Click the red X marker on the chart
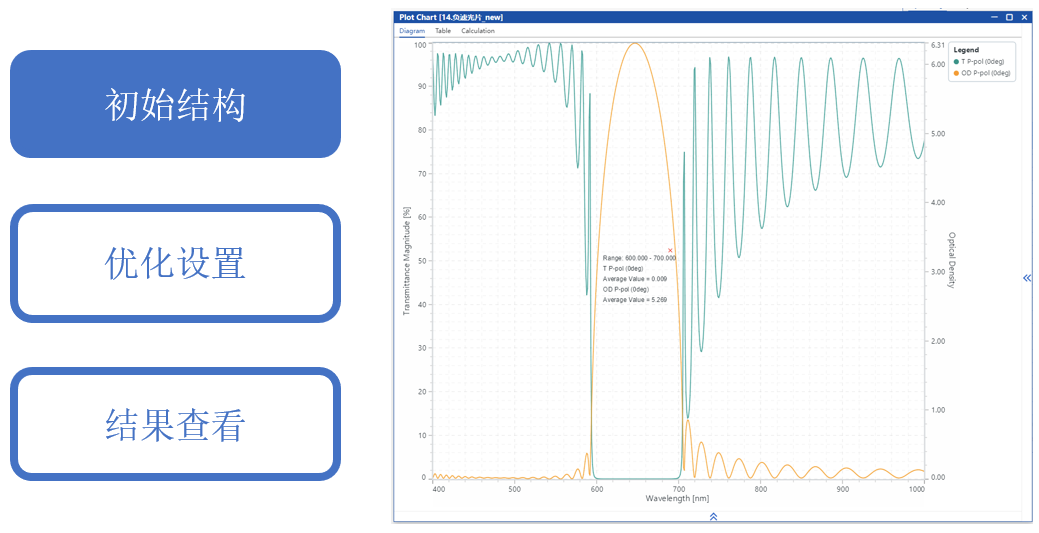Viewport: 1039px width, 533px height. [x=670, y=250]
